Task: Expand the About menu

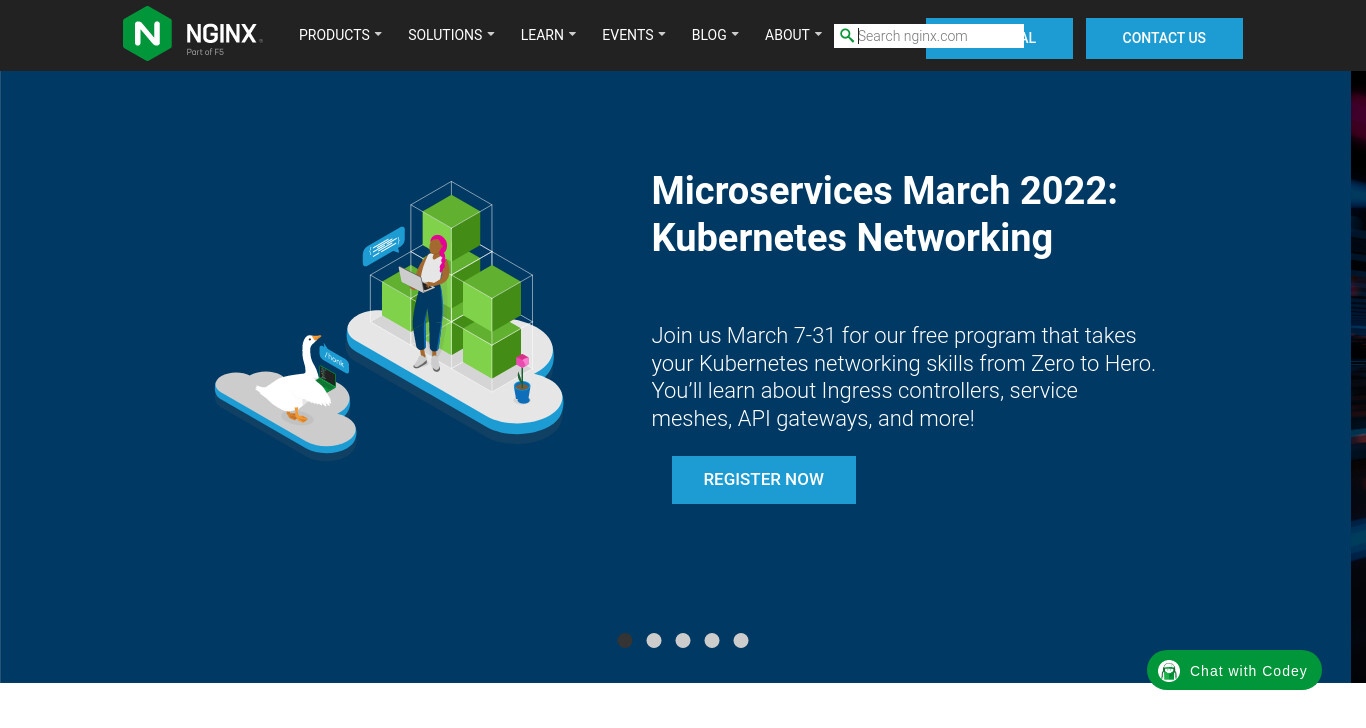Action: pyautogui.click(x=793, y=35)
